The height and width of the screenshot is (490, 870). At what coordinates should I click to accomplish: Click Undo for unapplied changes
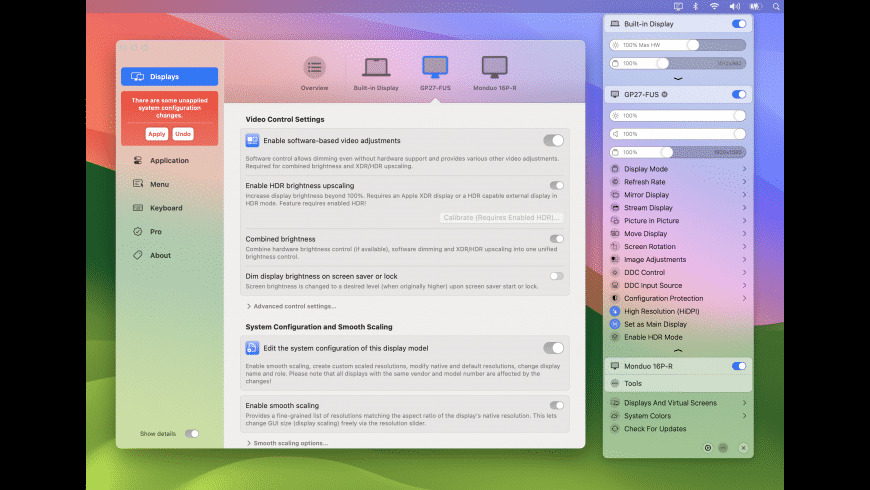pos(183,134)
